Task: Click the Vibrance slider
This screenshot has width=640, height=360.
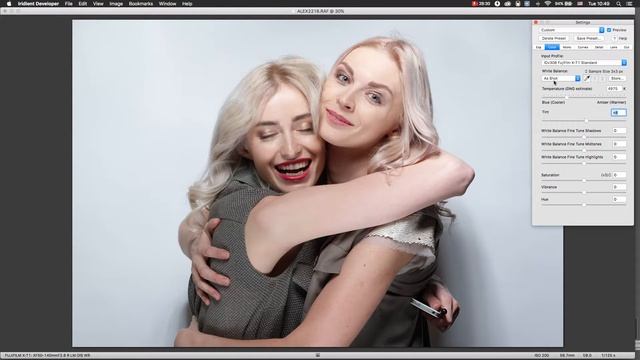Action: pyautogui.click(x=584, y=192)
